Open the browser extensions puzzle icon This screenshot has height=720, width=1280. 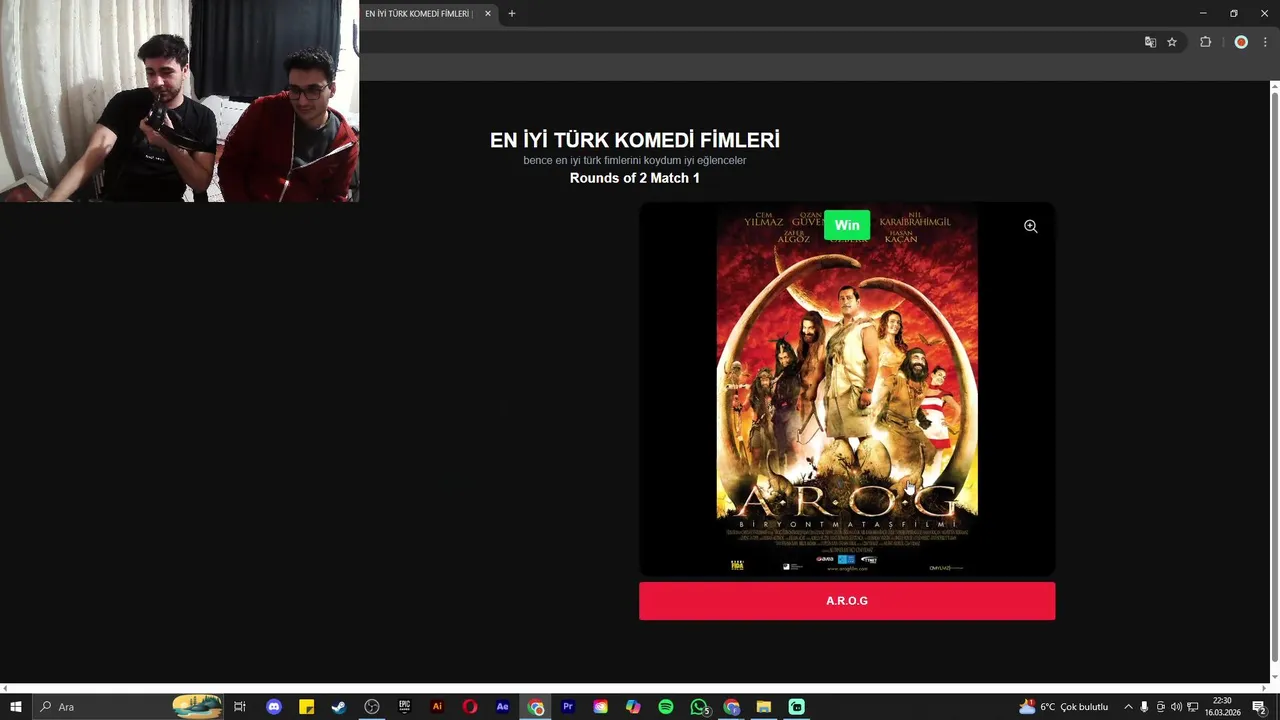[x=1205, y=42]
